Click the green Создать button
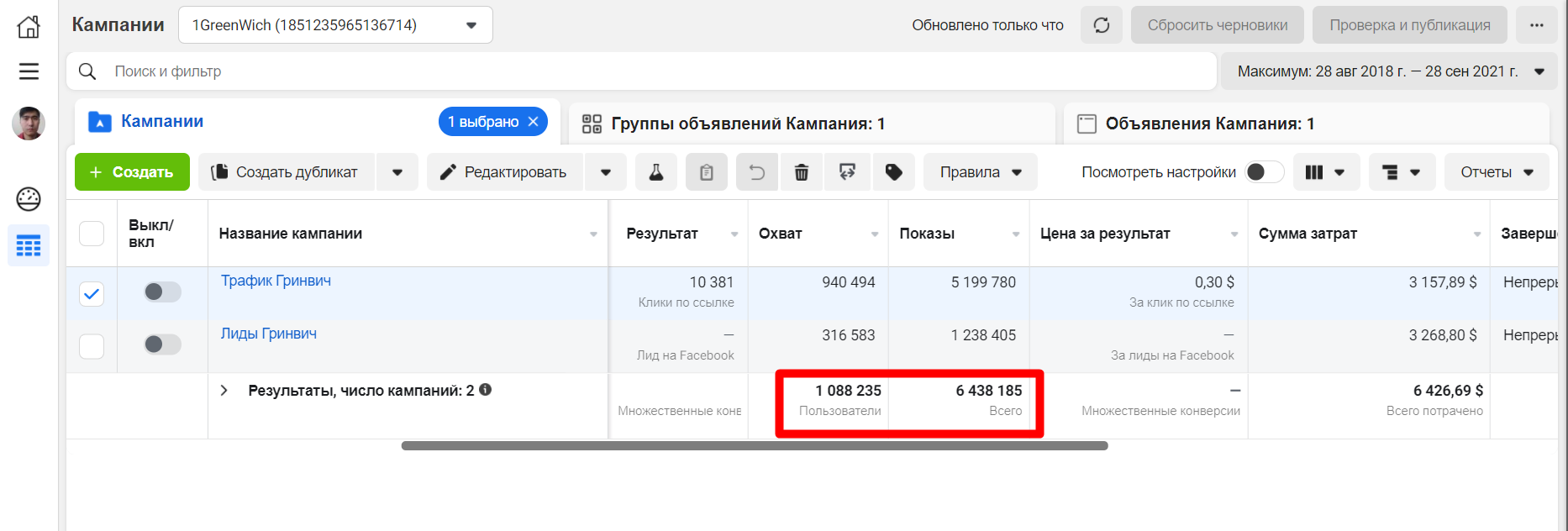1568x531 pixels. coord(132,172)
